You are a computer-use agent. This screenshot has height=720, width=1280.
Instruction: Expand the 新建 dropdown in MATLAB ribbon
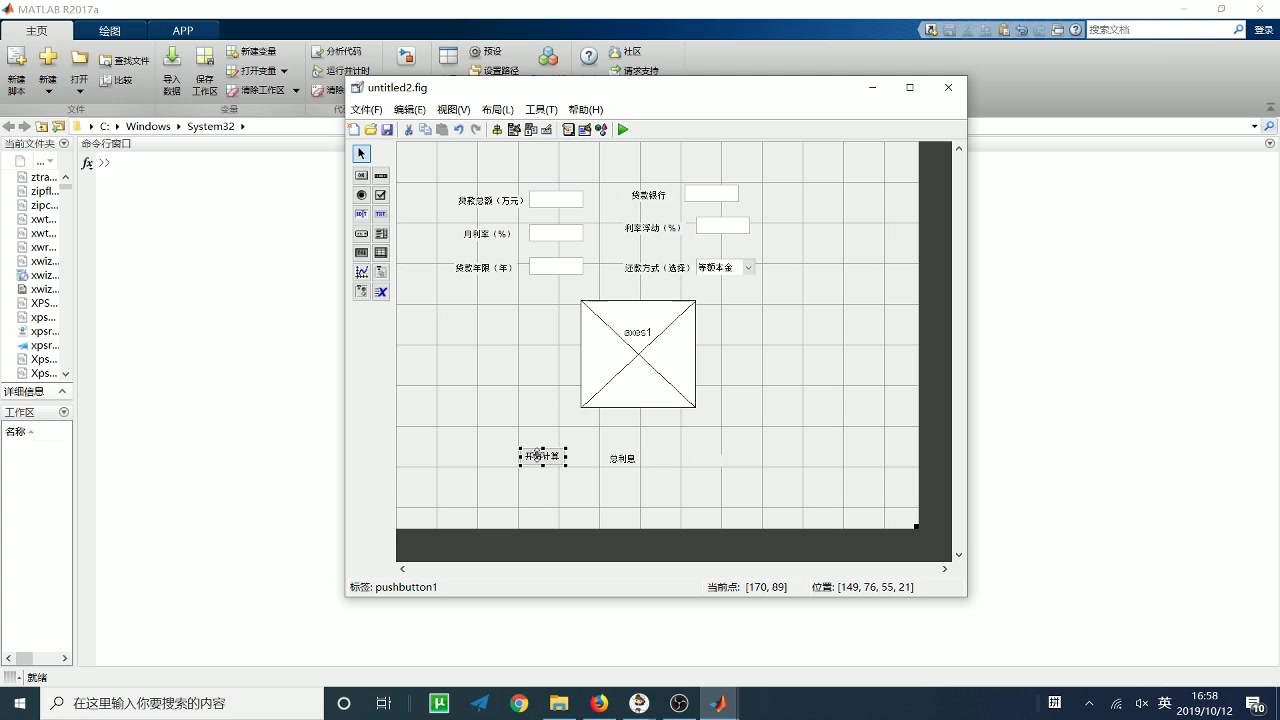(47, 92)
